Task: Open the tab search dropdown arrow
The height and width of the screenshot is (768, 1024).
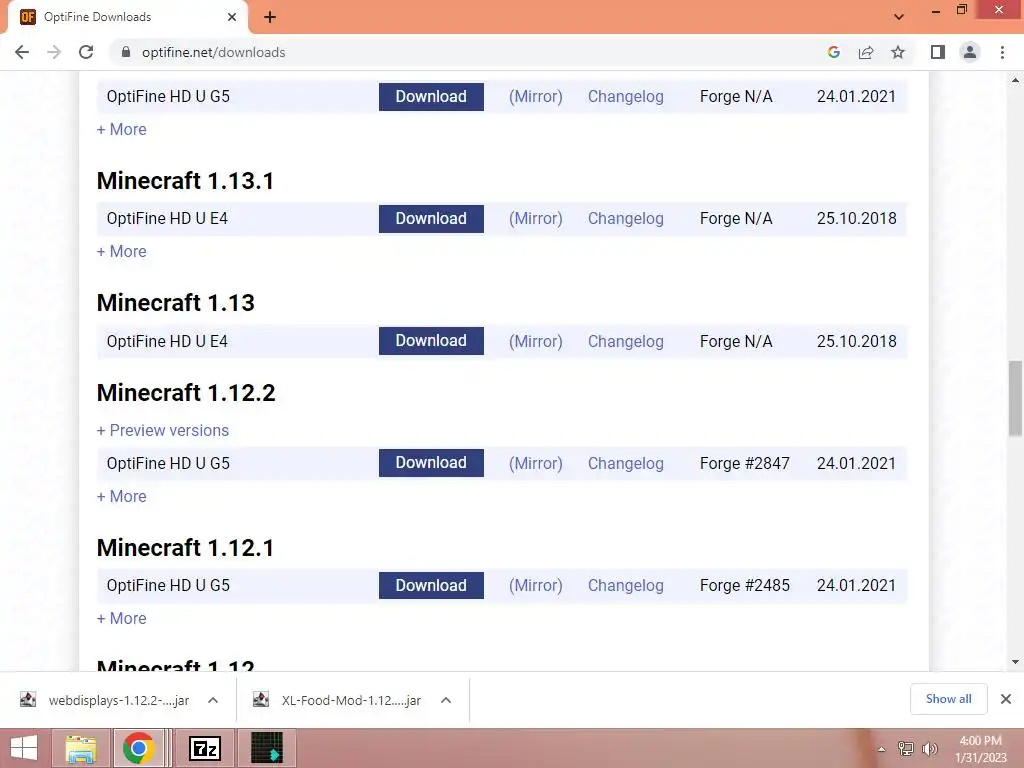Action: click(x=899, y=17)
